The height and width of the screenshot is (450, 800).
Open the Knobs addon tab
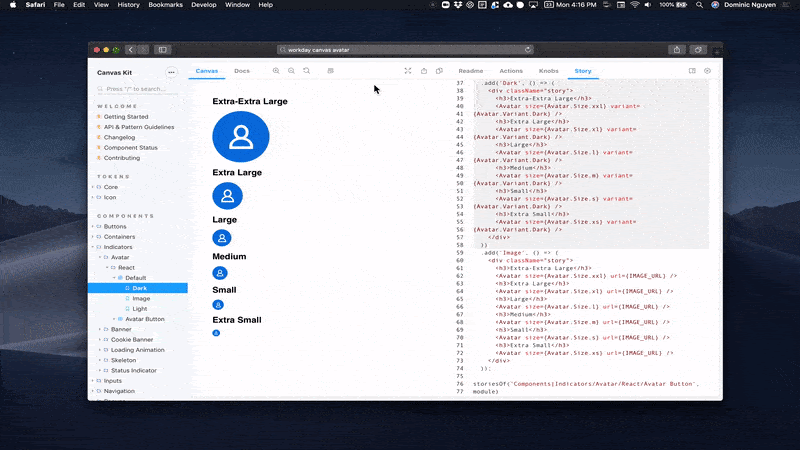tap(548, 71)
